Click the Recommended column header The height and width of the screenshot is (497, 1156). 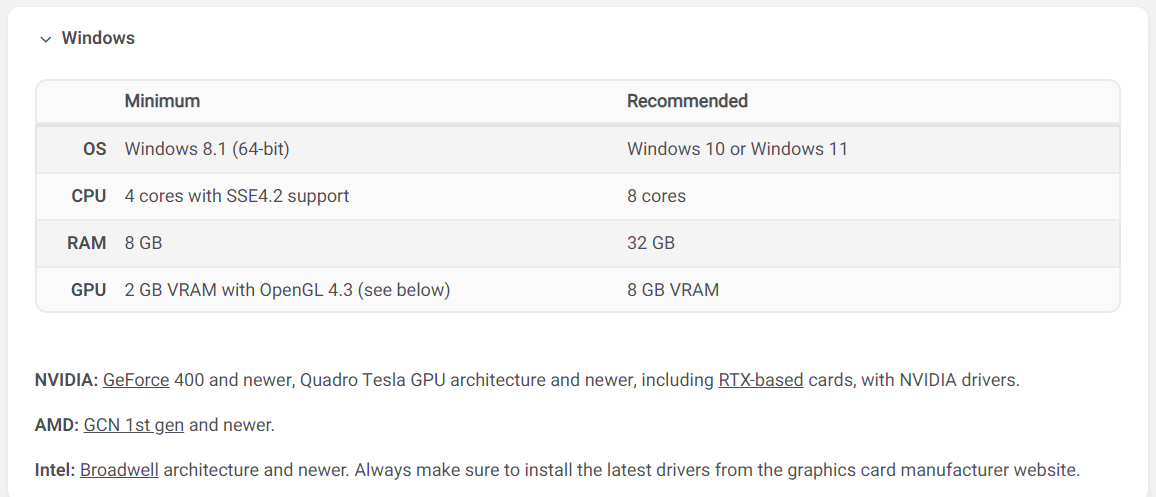click(687, 101)
